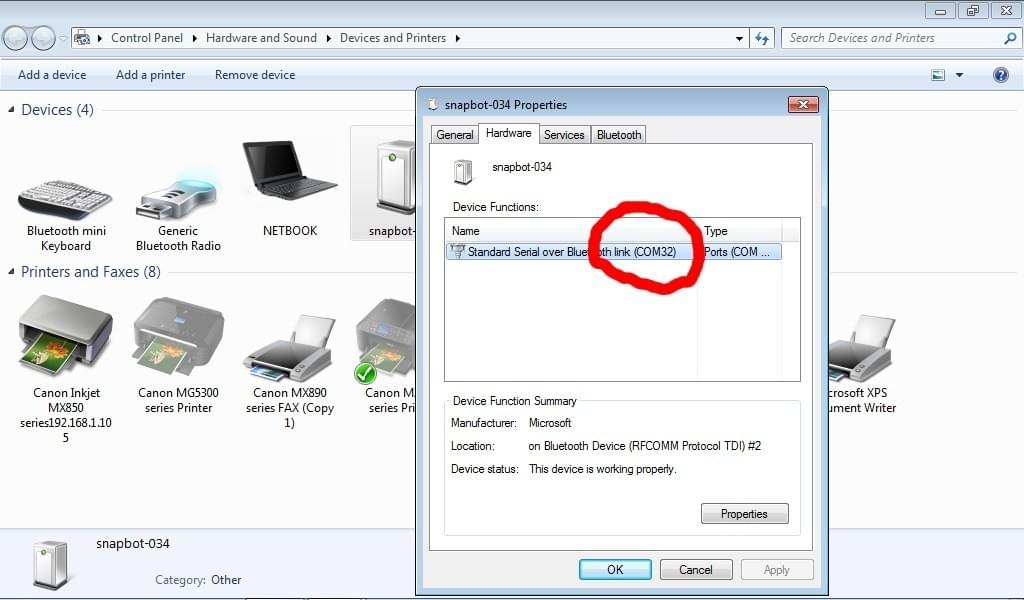Expand arrow after Hardware and Sound breadcrumb
Screen dimensions: 1024x600
(x=328, y=39)
